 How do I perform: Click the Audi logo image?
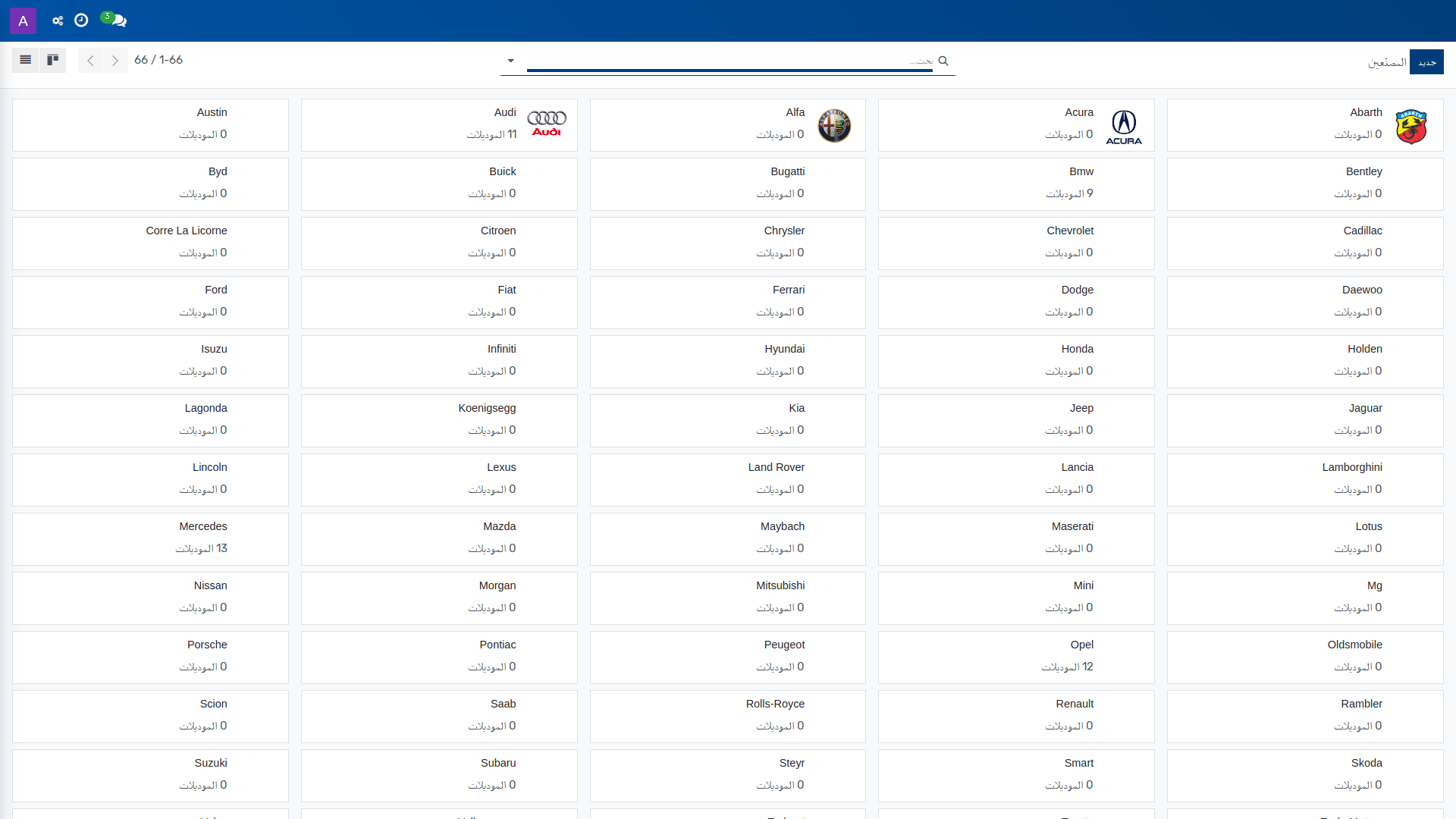(547, 123)
